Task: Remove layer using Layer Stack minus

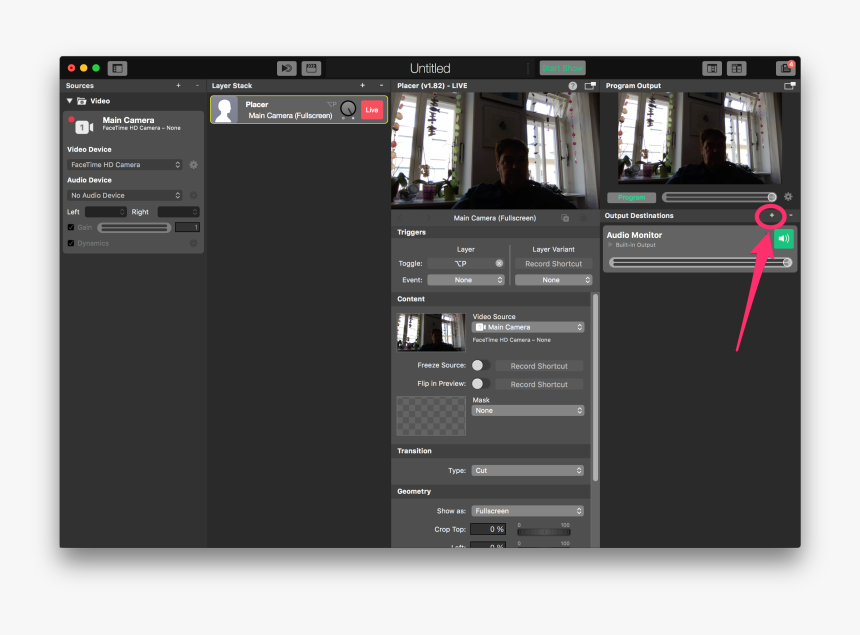Action: (x=381, y=86)
